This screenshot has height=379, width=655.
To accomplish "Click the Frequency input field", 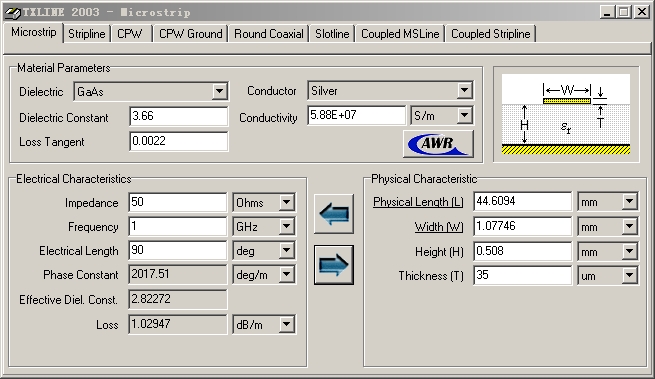I will (178, 226).
